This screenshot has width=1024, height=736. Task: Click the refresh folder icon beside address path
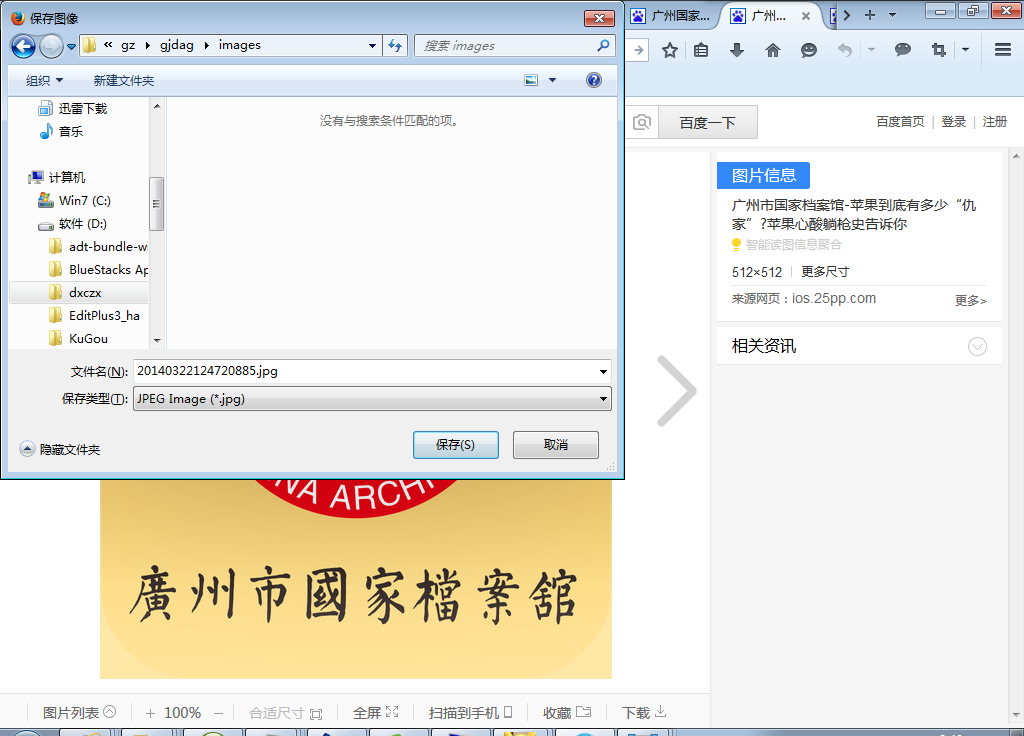[x=395, y=46]
